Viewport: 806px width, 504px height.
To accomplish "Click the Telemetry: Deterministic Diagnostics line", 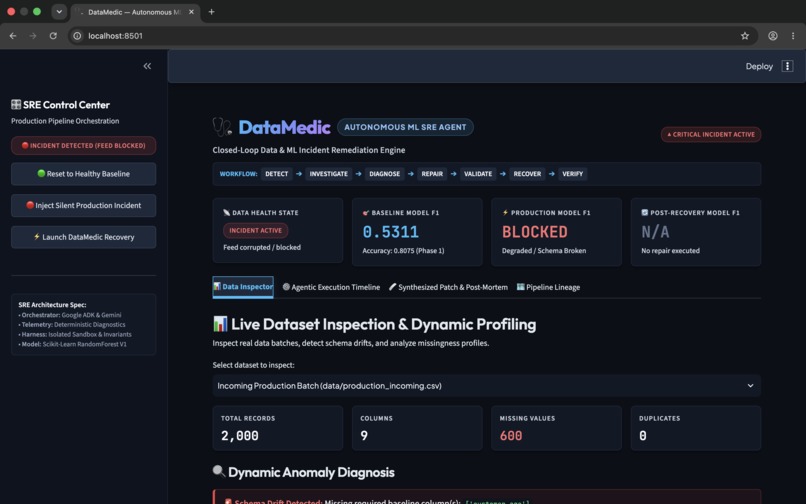I will click(x=72, y=325).
